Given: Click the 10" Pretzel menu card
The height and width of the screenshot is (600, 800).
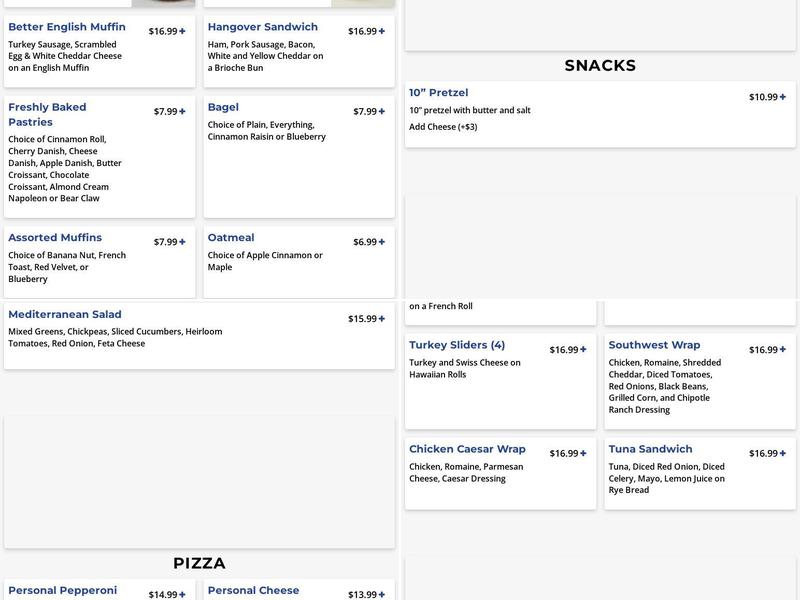Looking at the screenshot, I should coord(598,110).
